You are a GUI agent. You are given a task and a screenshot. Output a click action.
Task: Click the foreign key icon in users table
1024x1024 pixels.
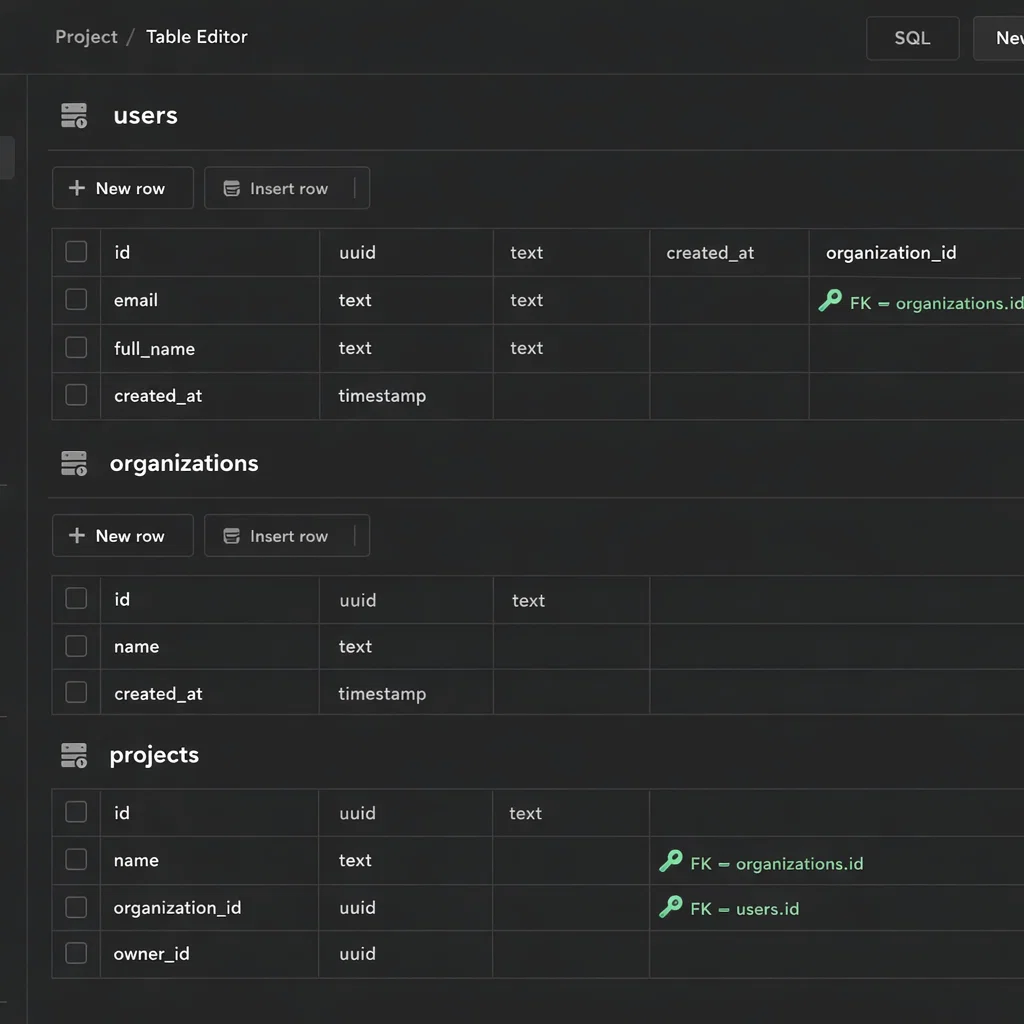830,301
